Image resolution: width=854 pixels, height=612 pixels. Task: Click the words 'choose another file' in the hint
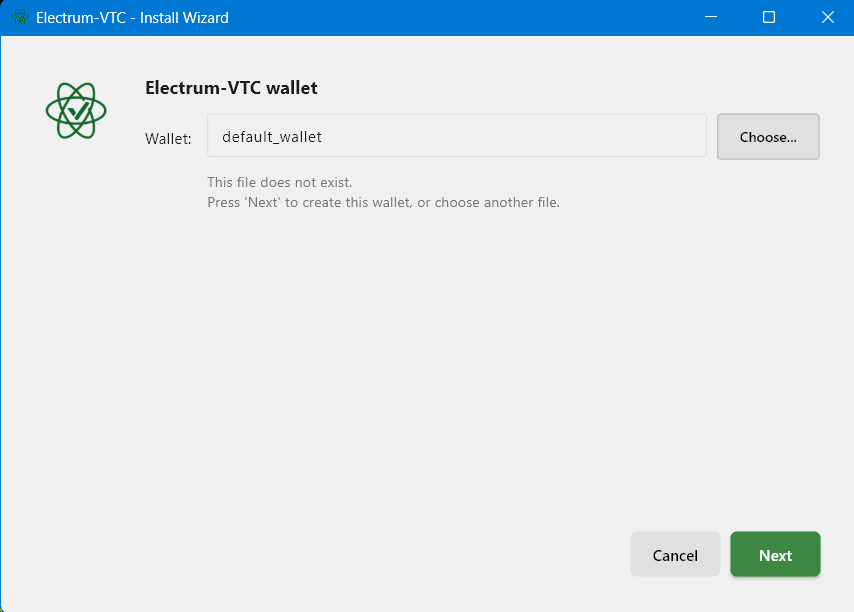tap(496, 203)
